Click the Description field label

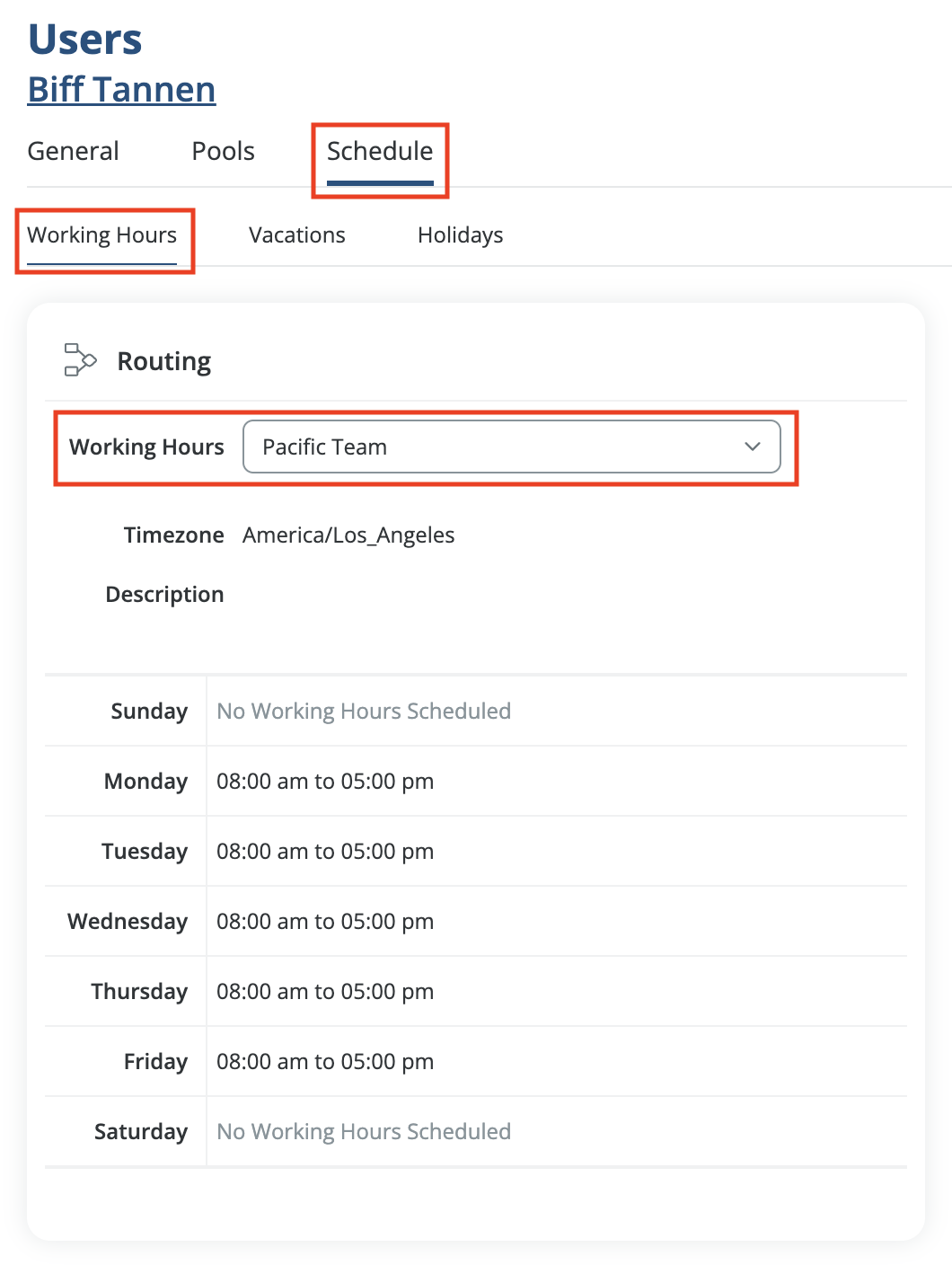coord(164,595)
